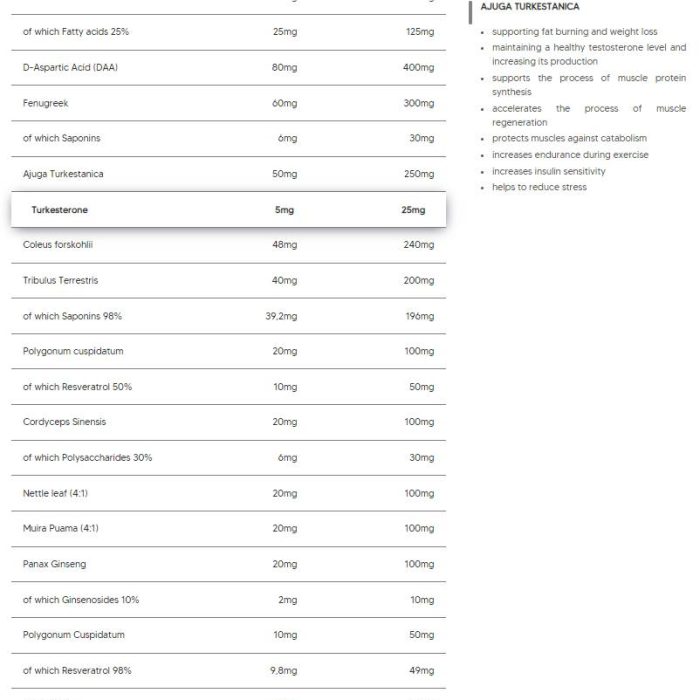Screen dimensions: 700x700
Task: Select the highlighted Turkesterone row
Action: [228, 210]
